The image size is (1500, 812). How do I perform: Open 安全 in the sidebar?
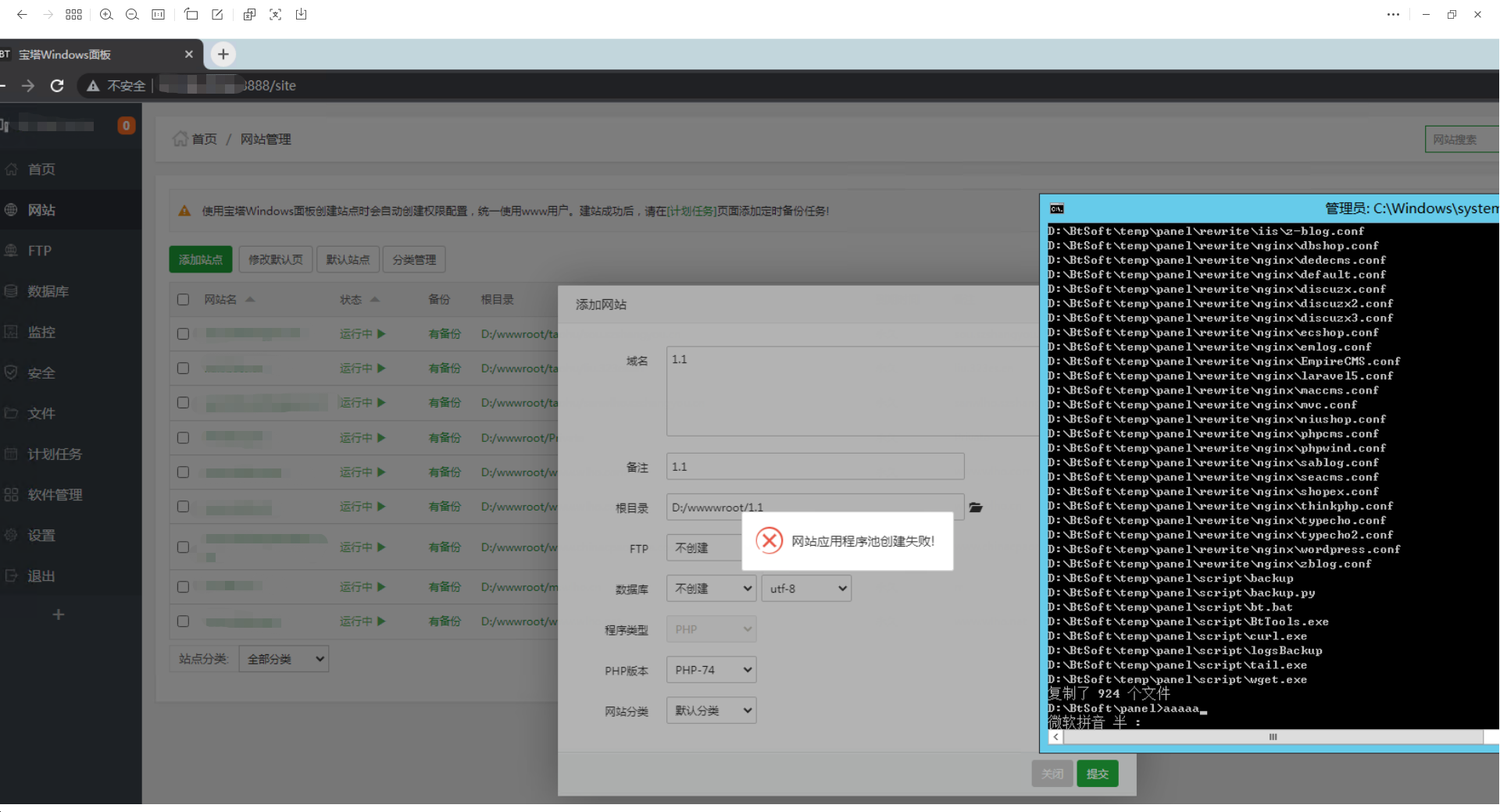pyautogui.click(x=41, y=372)
